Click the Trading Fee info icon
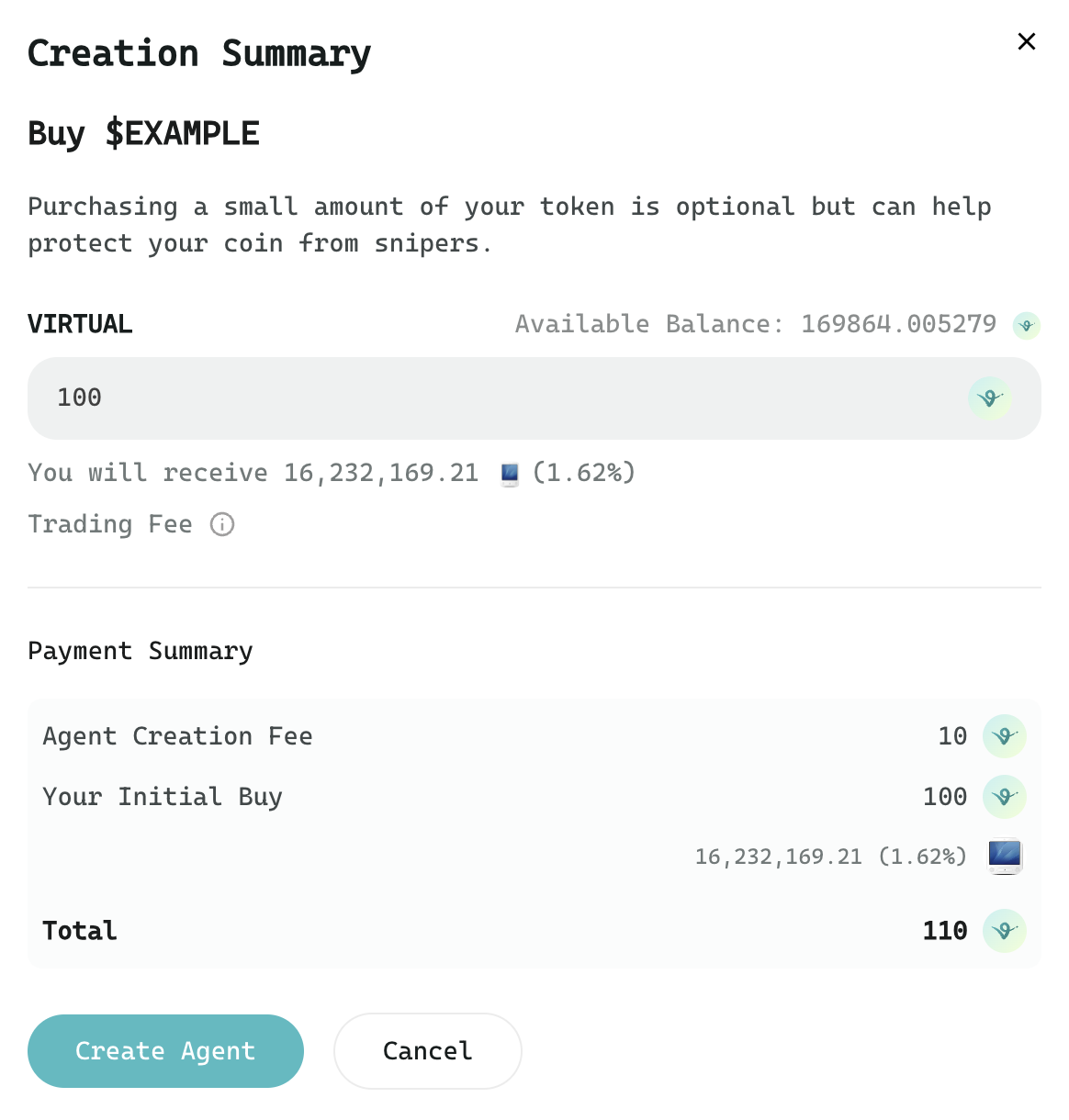Screen dimensions: 1069x1120 click(222, 524)
